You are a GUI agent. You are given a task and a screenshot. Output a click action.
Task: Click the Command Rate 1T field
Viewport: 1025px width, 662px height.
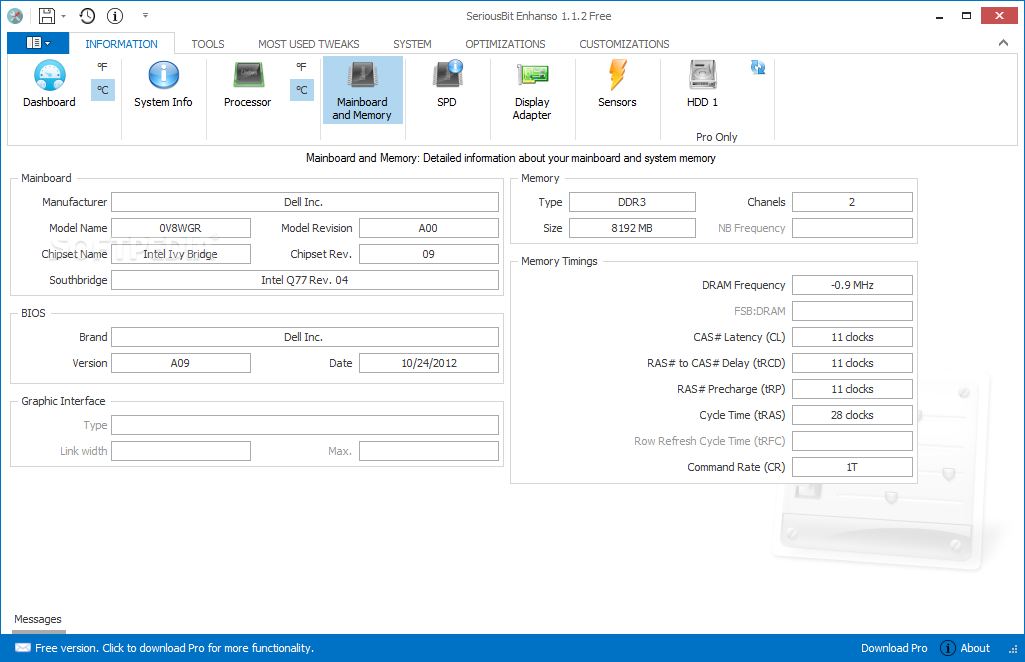click(x=852, y=467)
